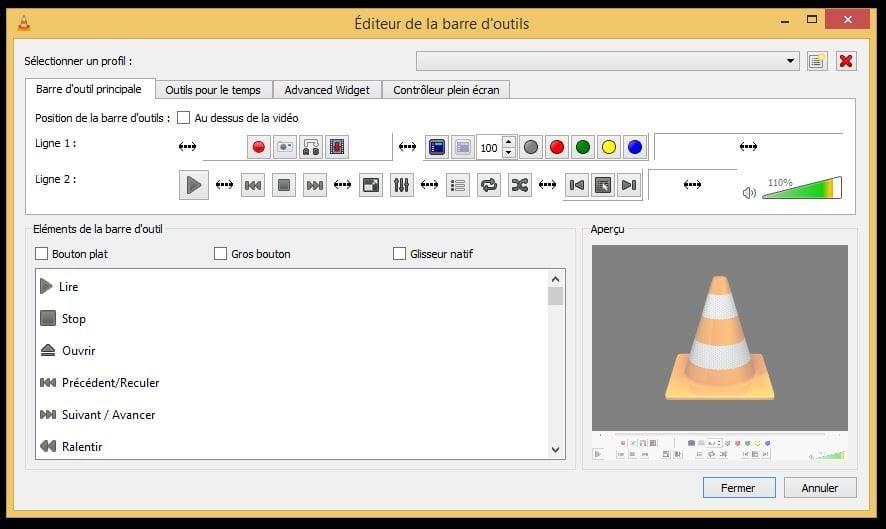Click the red round teletext button
This screenshot has width=886, height=529.
coord(557,148)
